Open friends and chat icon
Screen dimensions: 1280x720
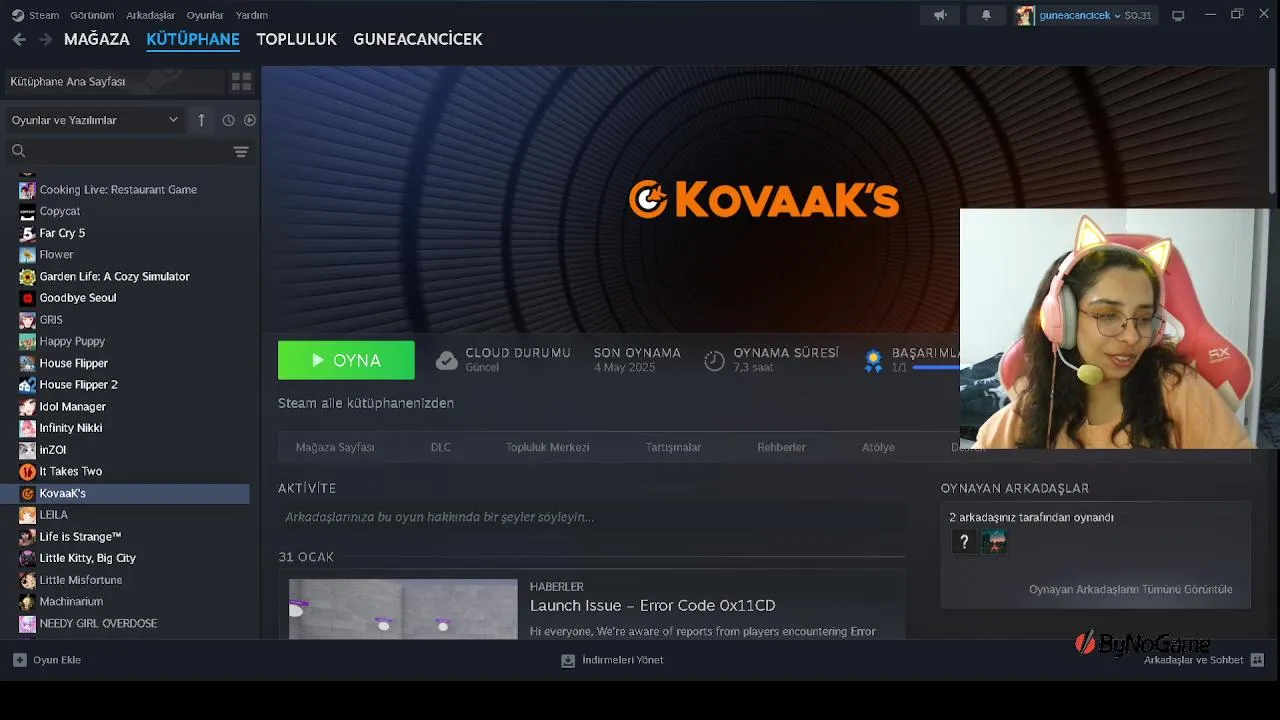pyautogui.click(x=1257, y=660)
